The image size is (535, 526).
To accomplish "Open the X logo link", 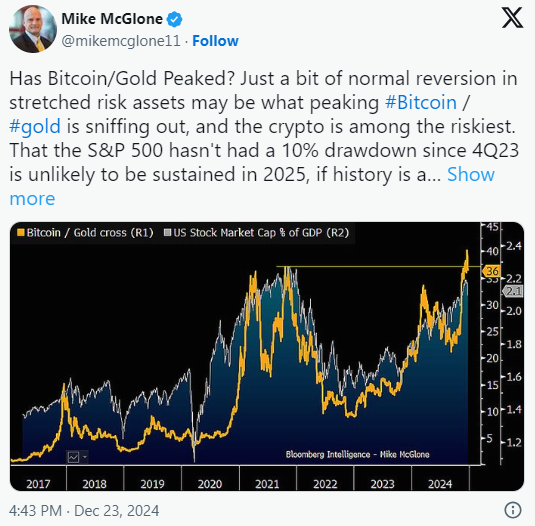I will point(512,17).
